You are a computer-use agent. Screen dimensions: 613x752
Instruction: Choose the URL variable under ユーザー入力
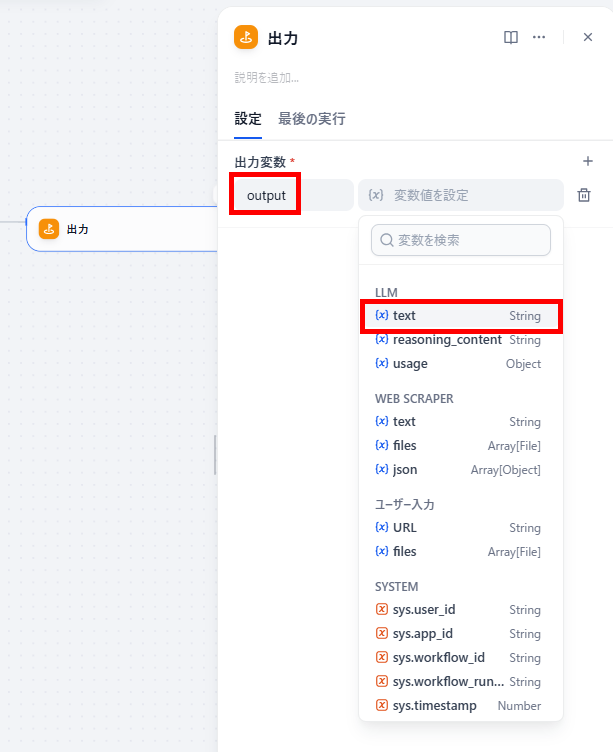460,528
